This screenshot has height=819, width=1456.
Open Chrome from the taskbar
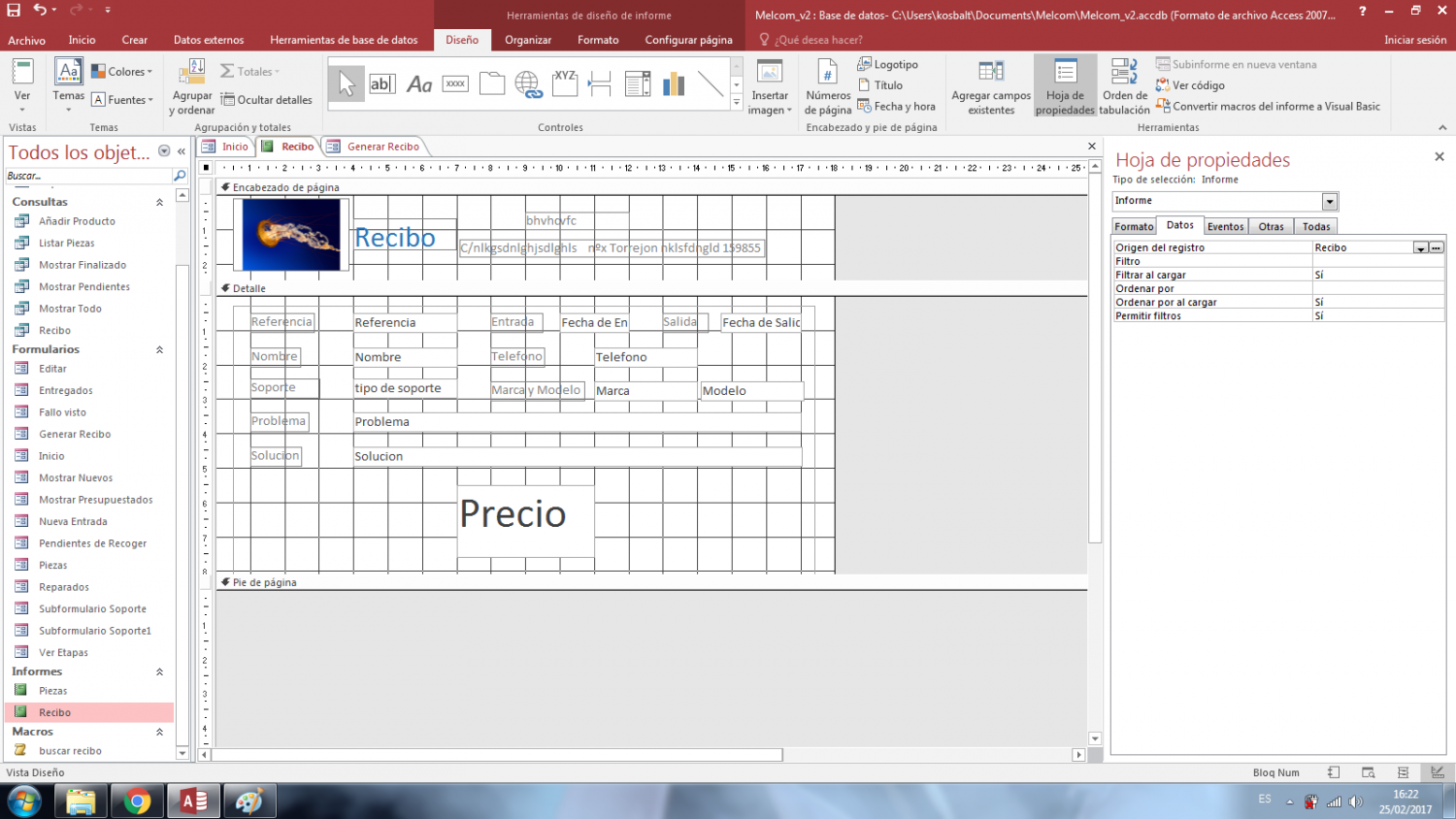(138, 802)
